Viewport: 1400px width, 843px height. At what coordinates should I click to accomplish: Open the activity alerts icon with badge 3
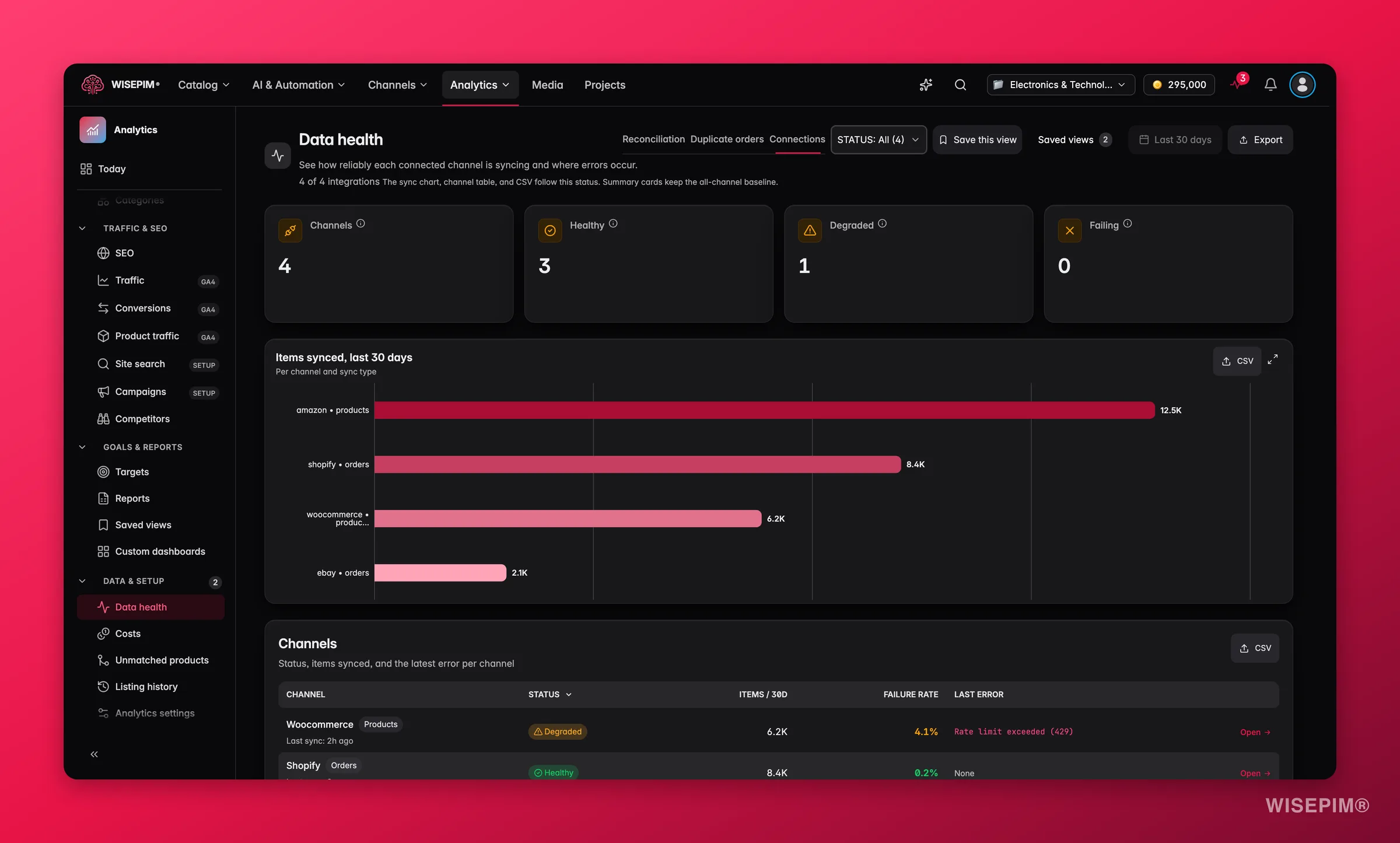point(1238,83)
